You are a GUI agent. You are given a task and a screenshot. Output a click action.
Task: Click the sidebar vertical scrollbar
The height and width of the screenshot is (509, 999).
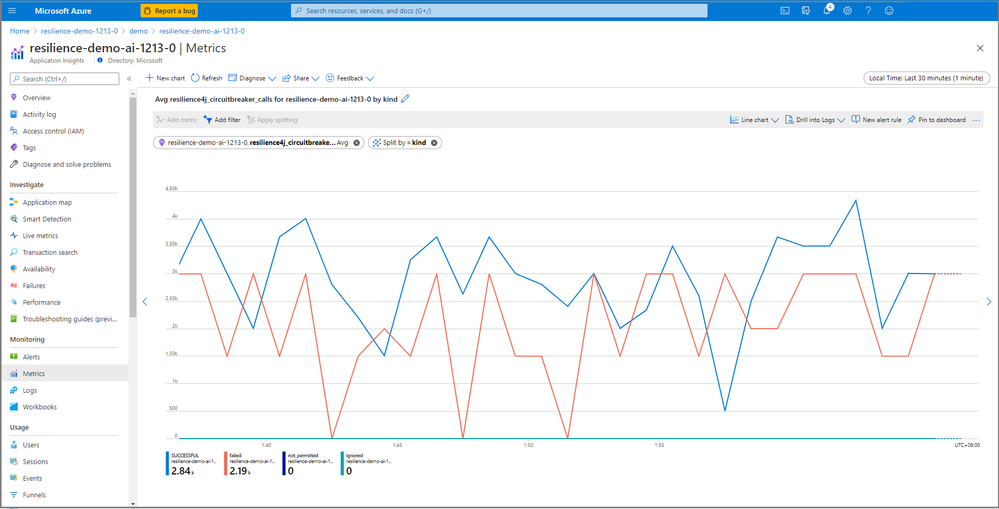133,207
